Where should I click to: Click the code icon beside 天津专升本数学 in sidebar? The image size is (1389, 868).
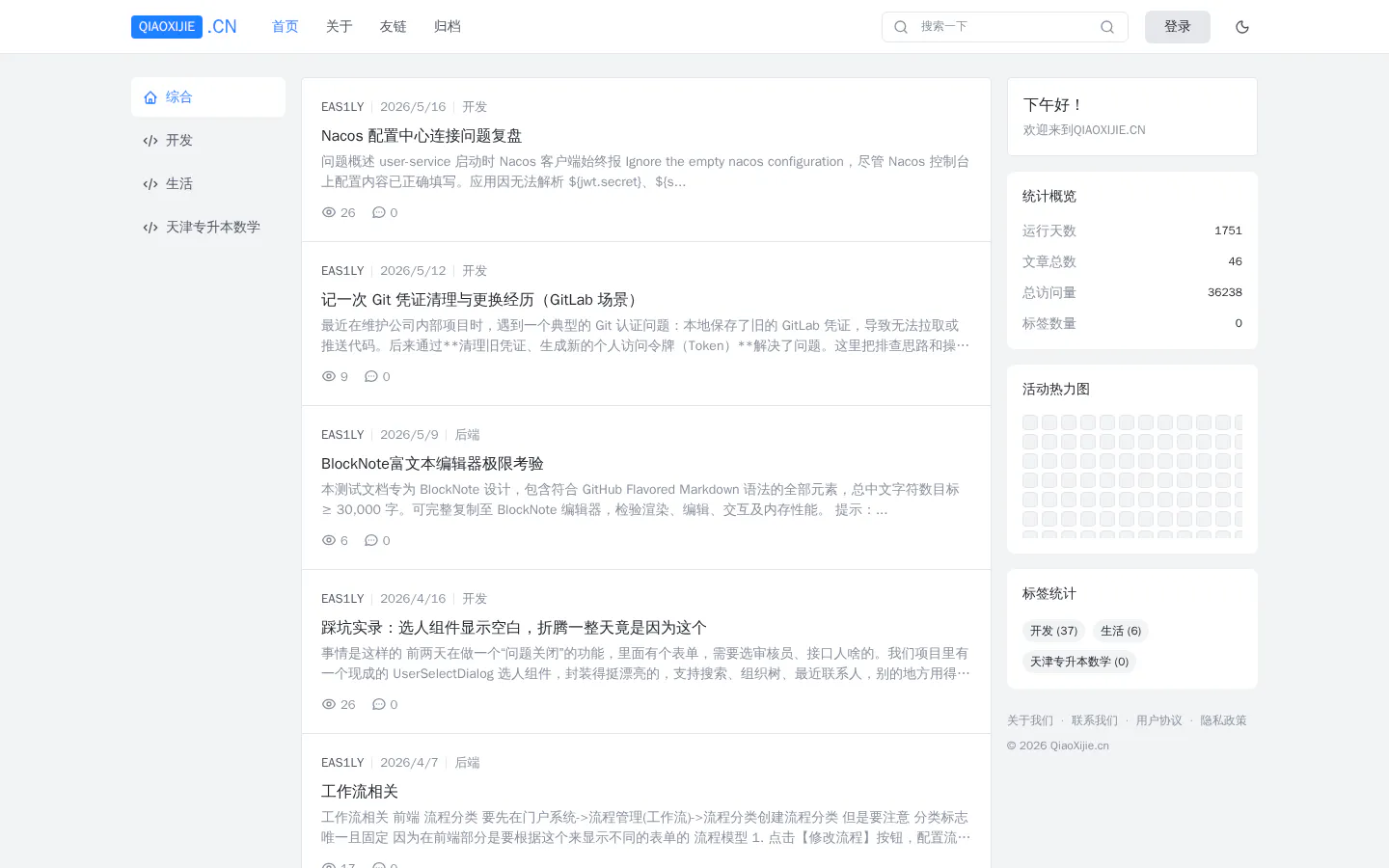pyautogui.click(x=150, y=228)
